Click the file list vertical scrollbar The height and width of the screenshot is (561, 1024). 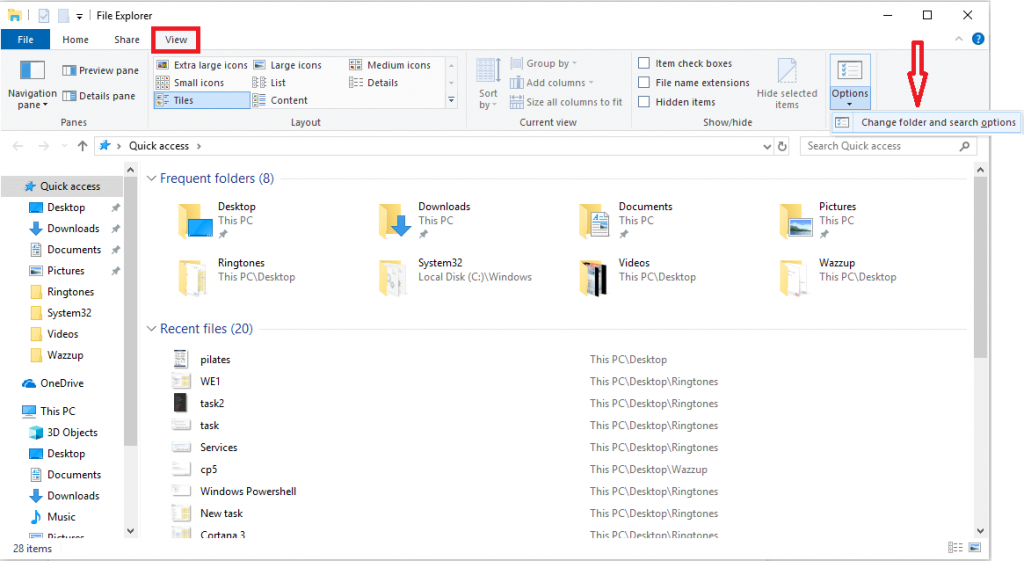coord(980,267)
